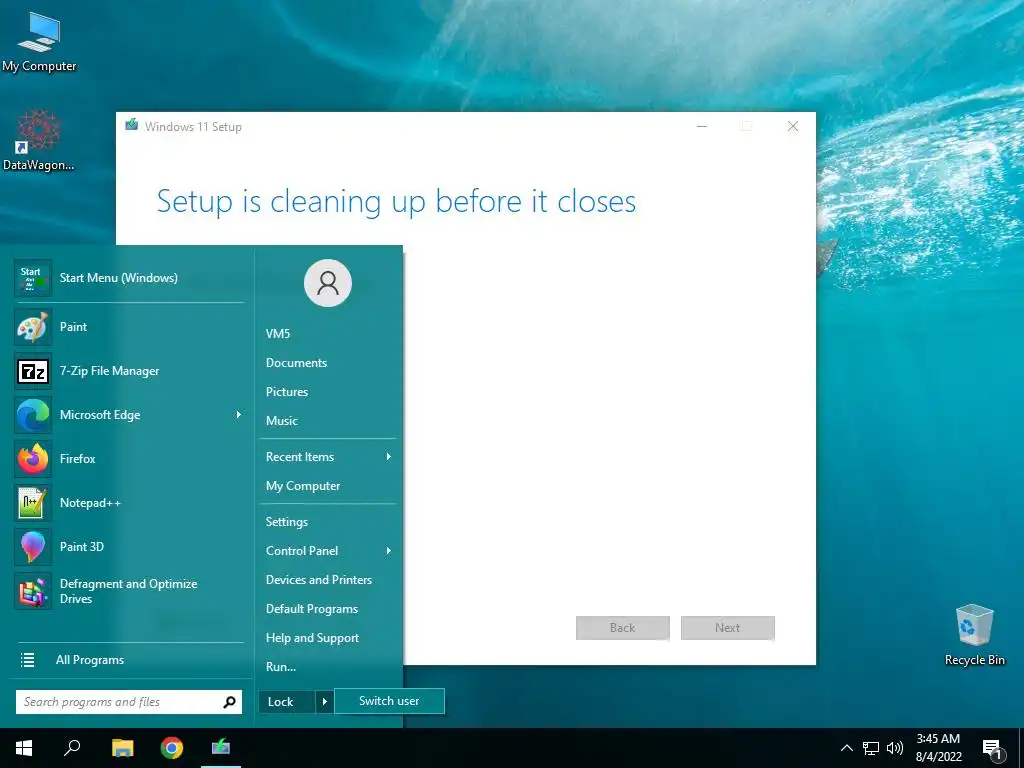Open Google Chrome from the taskbar
The image size is (1024, 768).
[172, 748]
